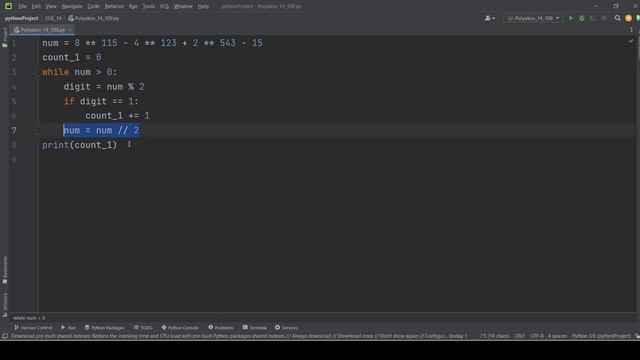
Task: Collapse the while loop with the fold marker
Action: [38, 72]
